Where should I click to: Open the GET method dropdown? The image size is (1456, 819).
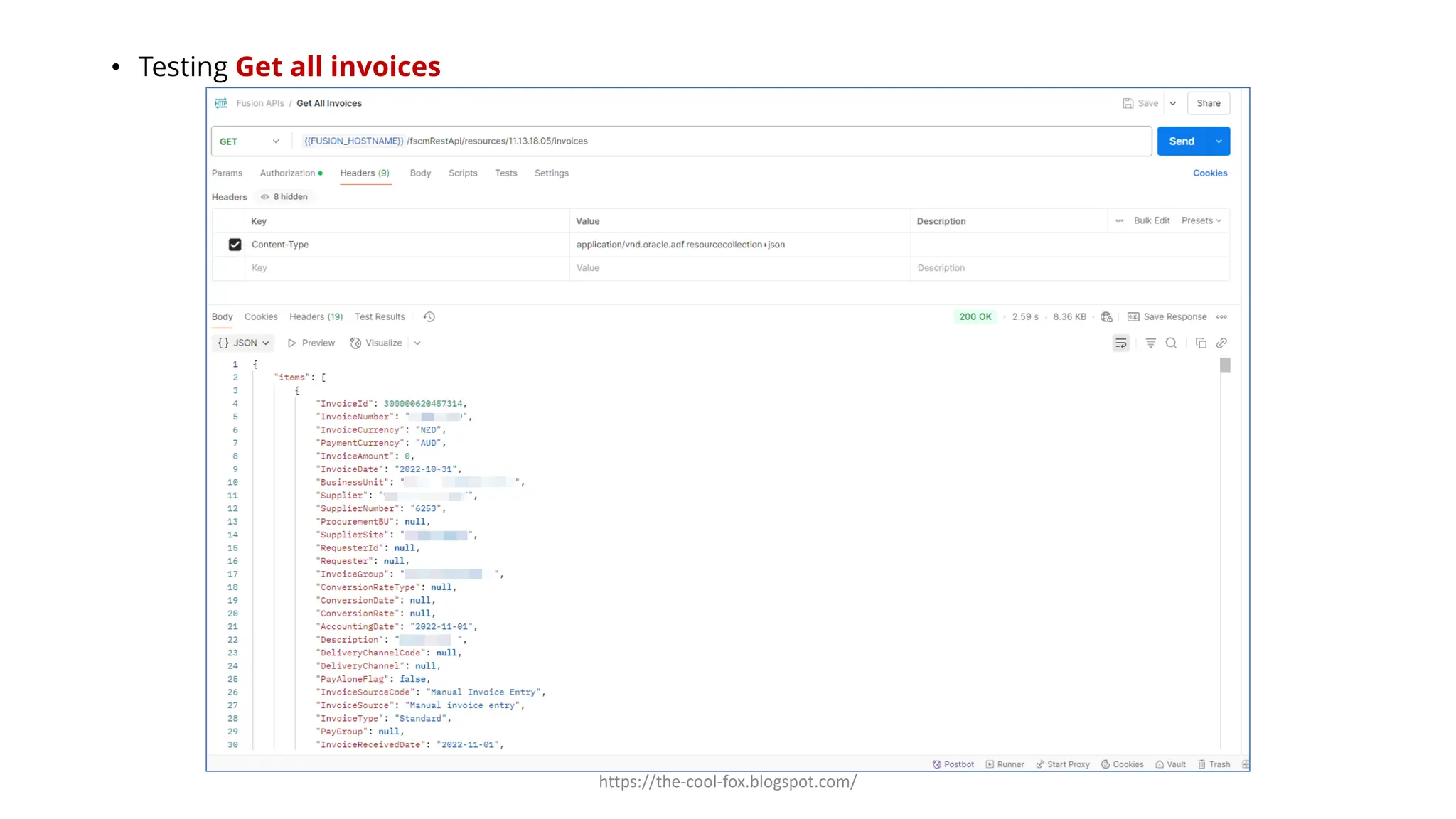[x=250, y=141]
